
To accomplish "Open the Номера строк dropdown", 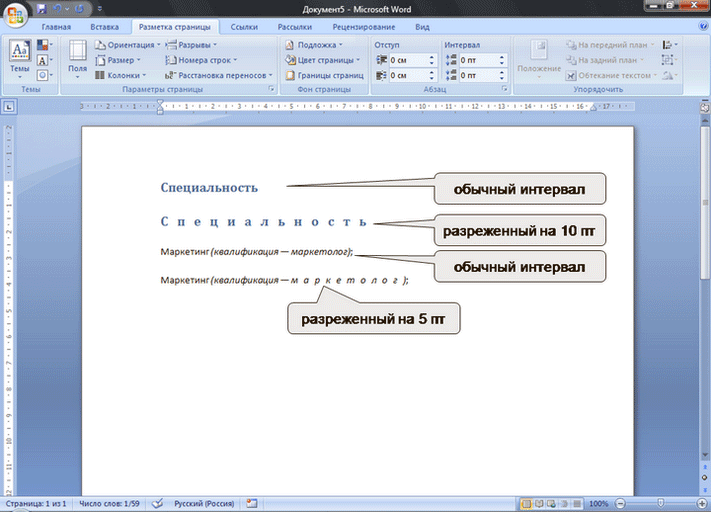I will pos(201,60).
